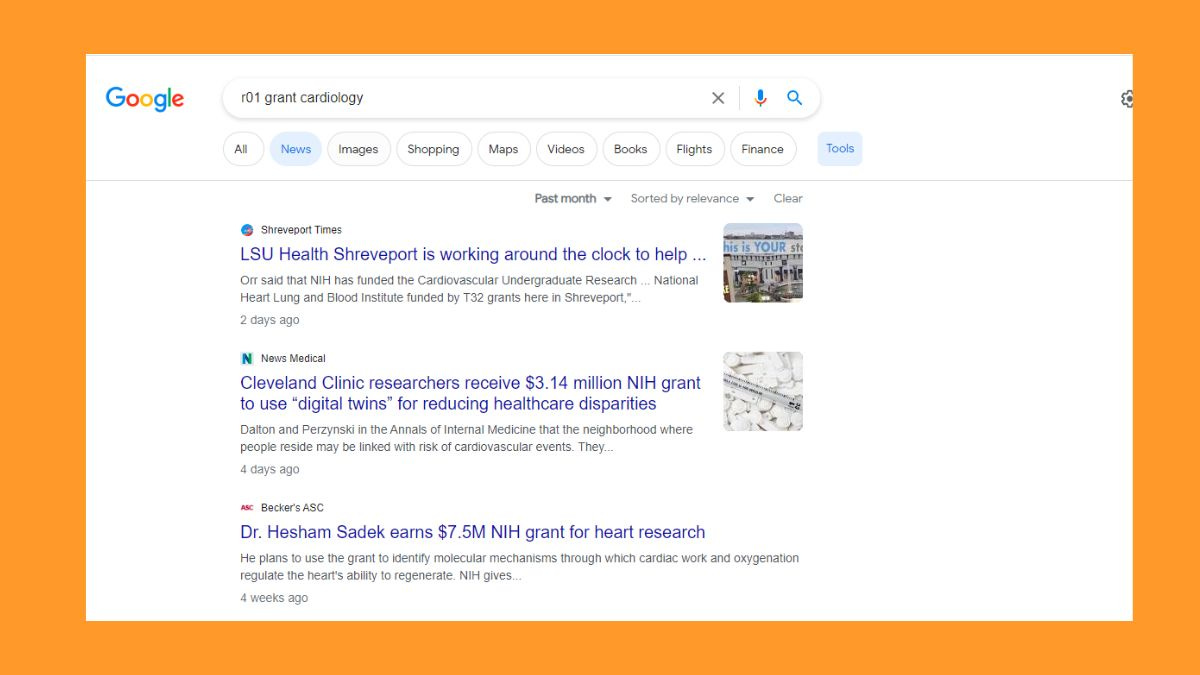The width and height of the screenshot is (1200, 675).
Task: Start voice search with the microphone icon
Action: [x=760, y=98]
